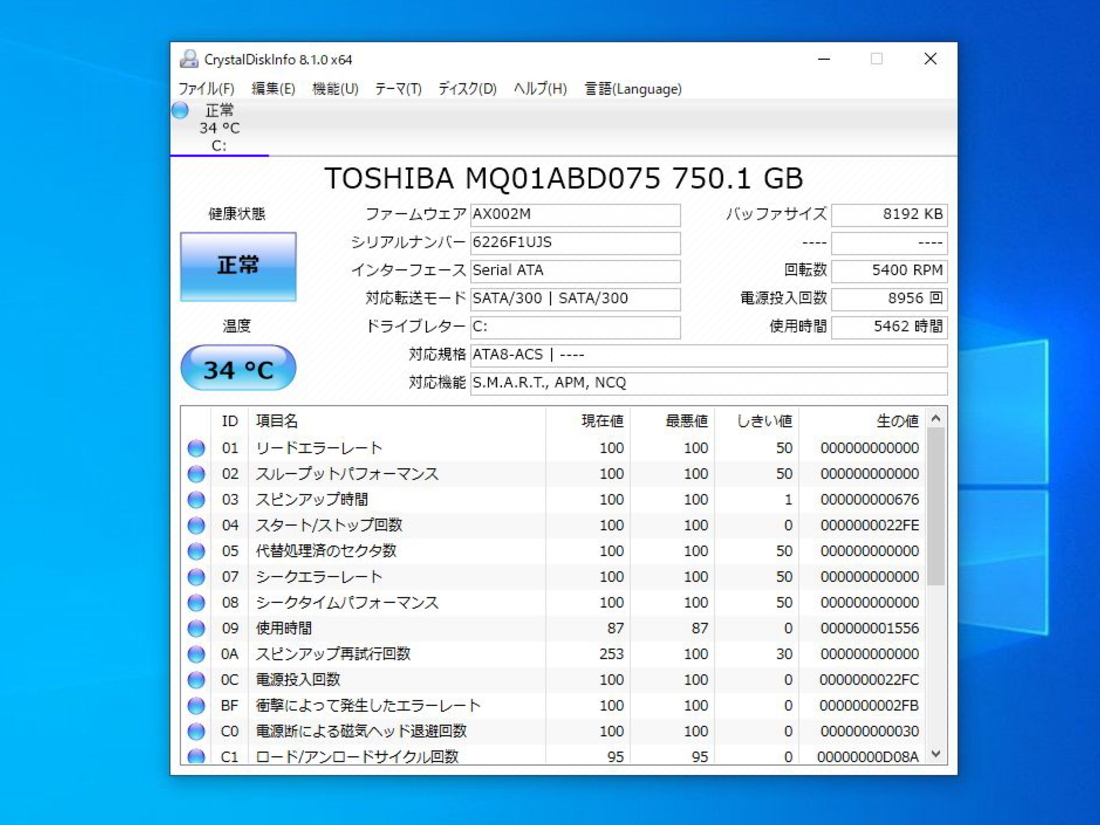Click status icon for row 08 シークタイムパフォーマンス
Viewport: 1100px width, 825px height.
[196, 603]
